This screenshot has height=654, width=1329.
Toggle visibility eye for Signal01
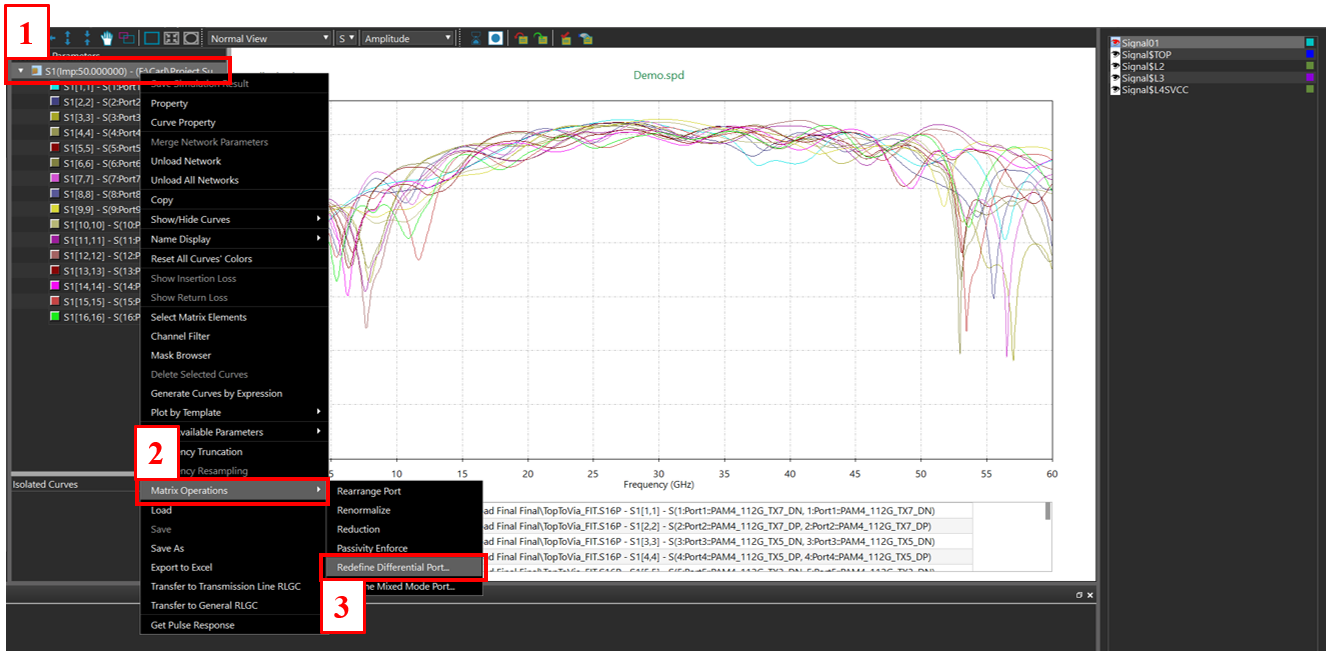(x=1116, y=42)
